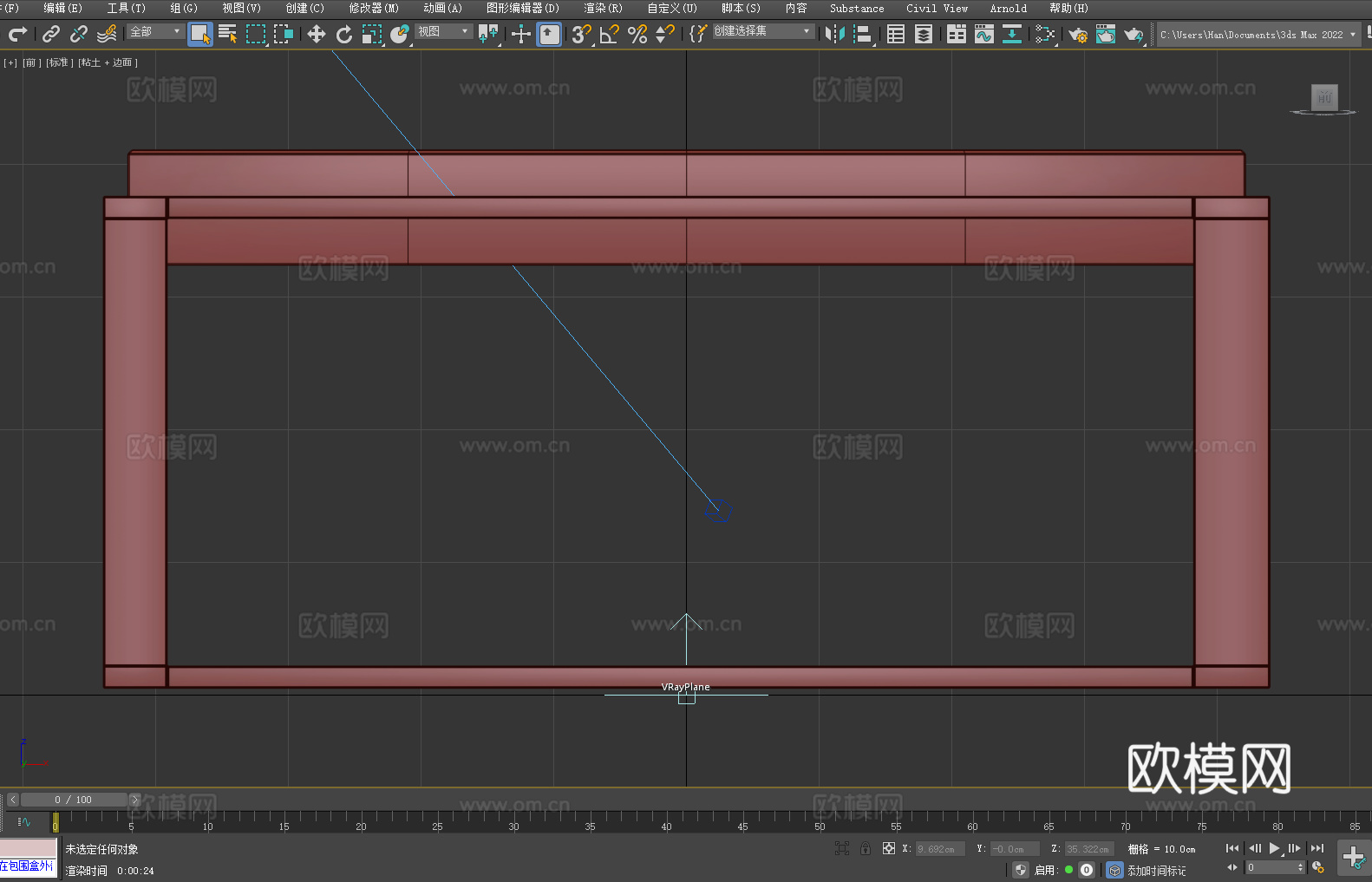Choose Rectangular Selection Region tool
This screenshot has width=1372, height=882.
(256, 34)
